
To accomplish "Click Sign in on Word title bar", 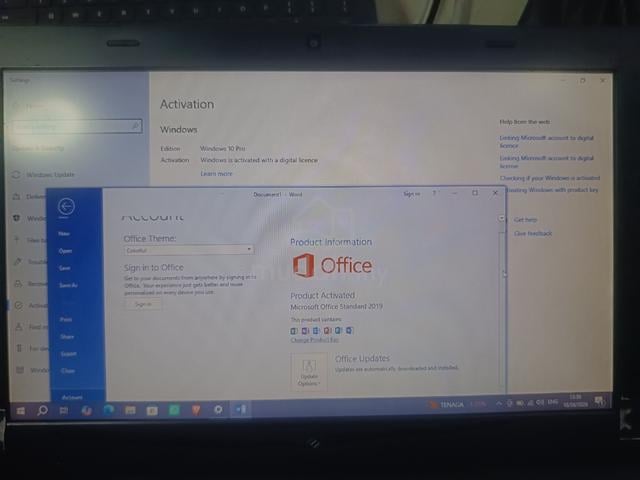I will point(411,194).
